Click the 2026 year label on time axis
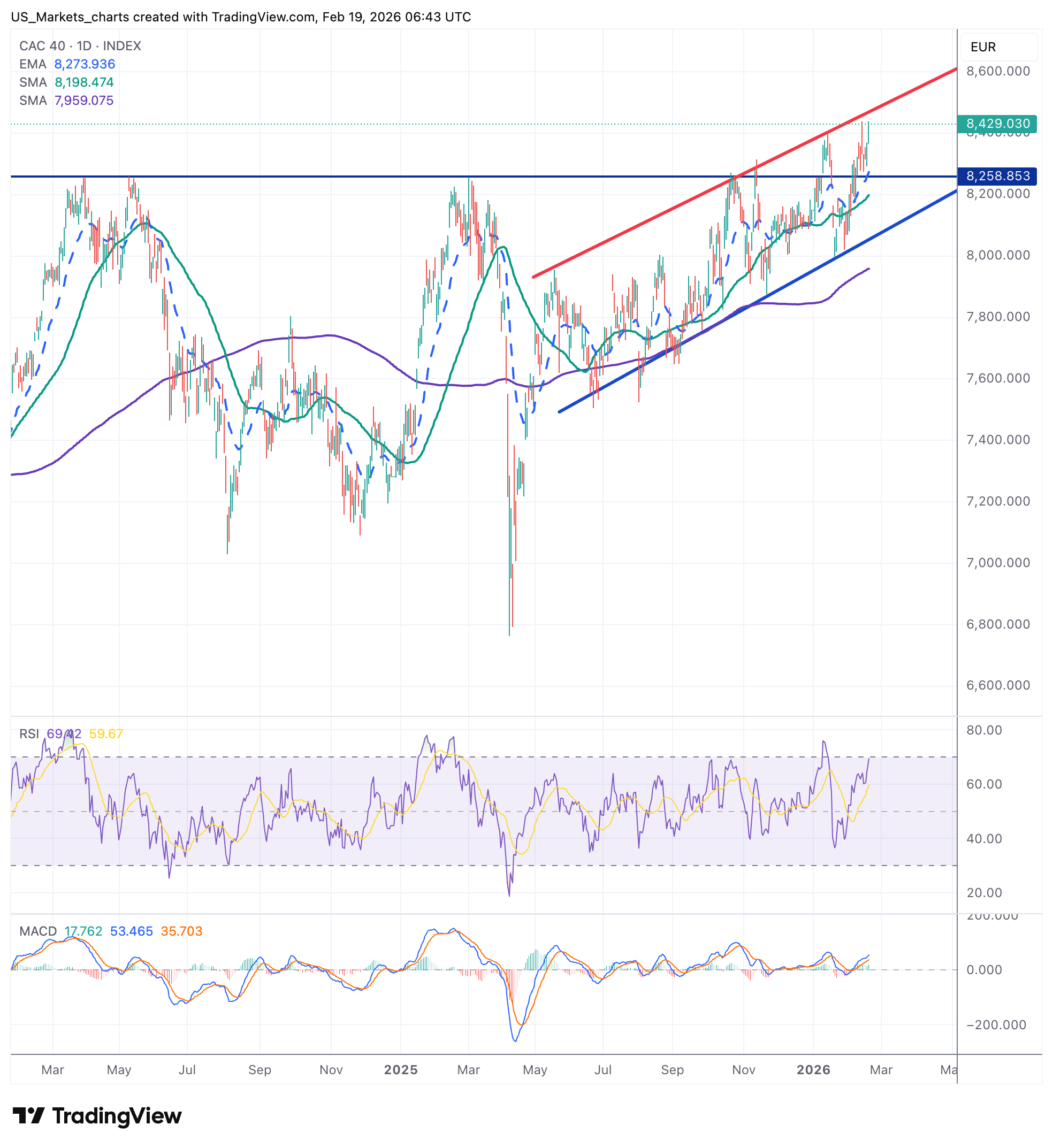This screenshot has height=1148, width=1053. click(x=813, y=1070)
